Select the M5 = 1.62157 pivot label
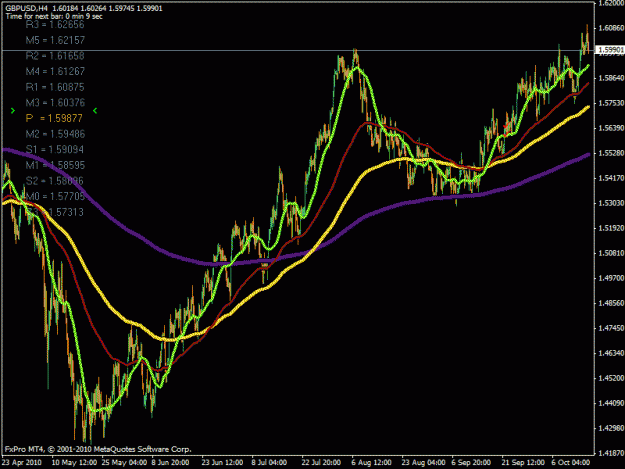Image resolution: width=625 pixels, height=469 pixels. coord(55,40)
